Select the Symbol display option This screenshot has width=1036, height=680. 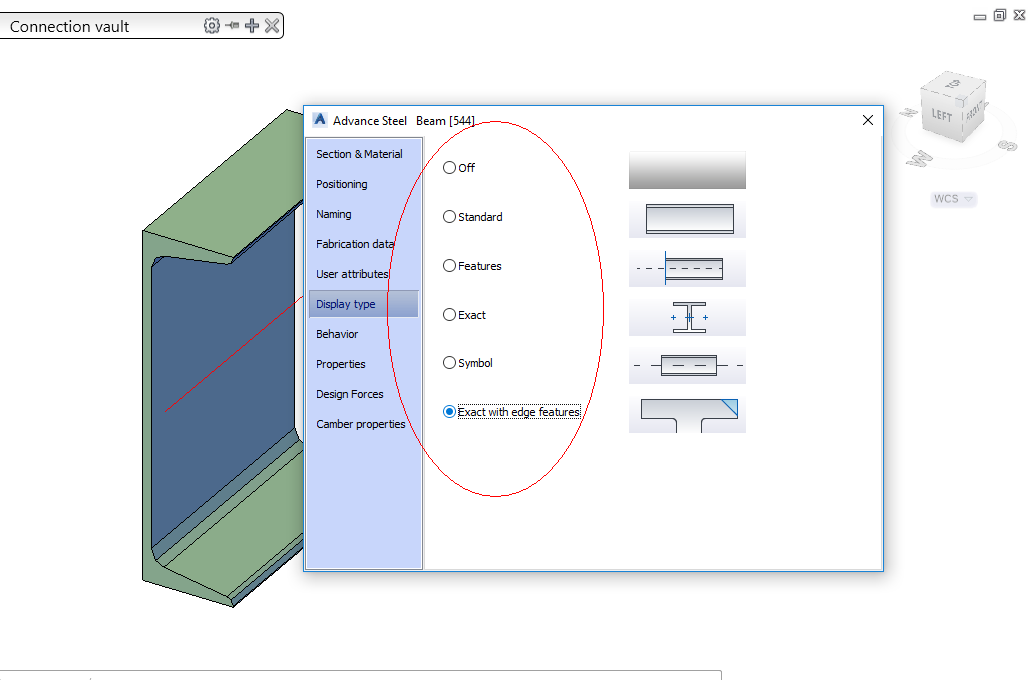point(449,362)
